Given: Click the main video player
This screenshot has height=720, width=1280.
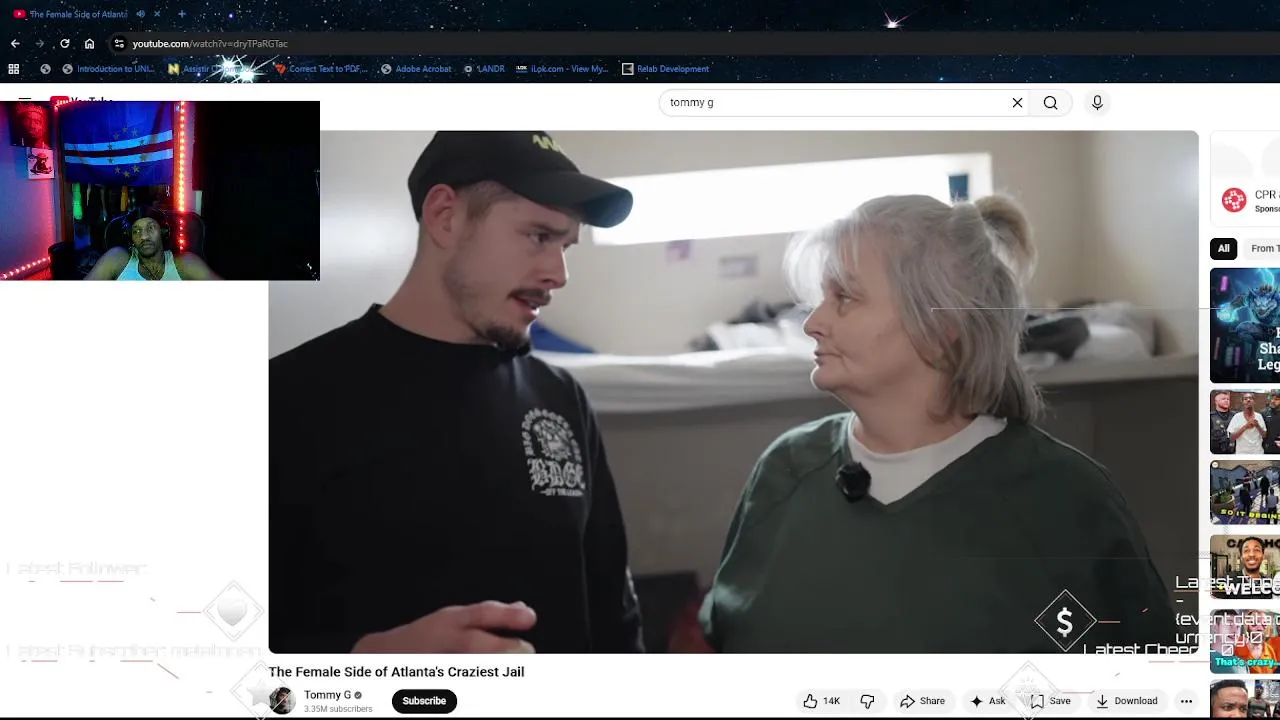Looking at the screenshot, I should [733, 392].
